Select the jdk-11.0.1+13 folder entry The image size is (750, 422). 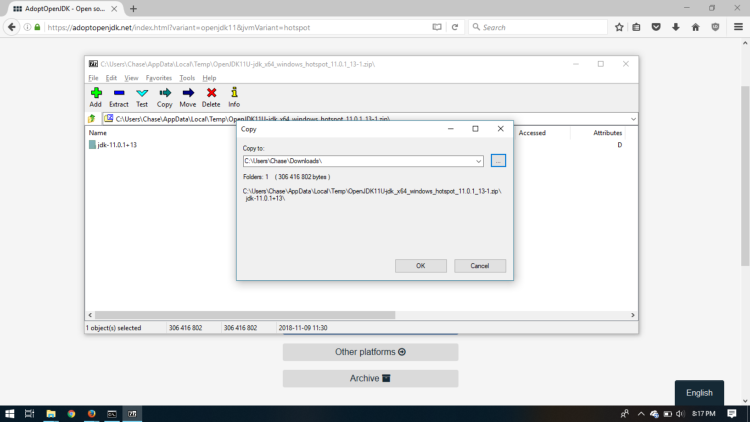coord(116,145)
